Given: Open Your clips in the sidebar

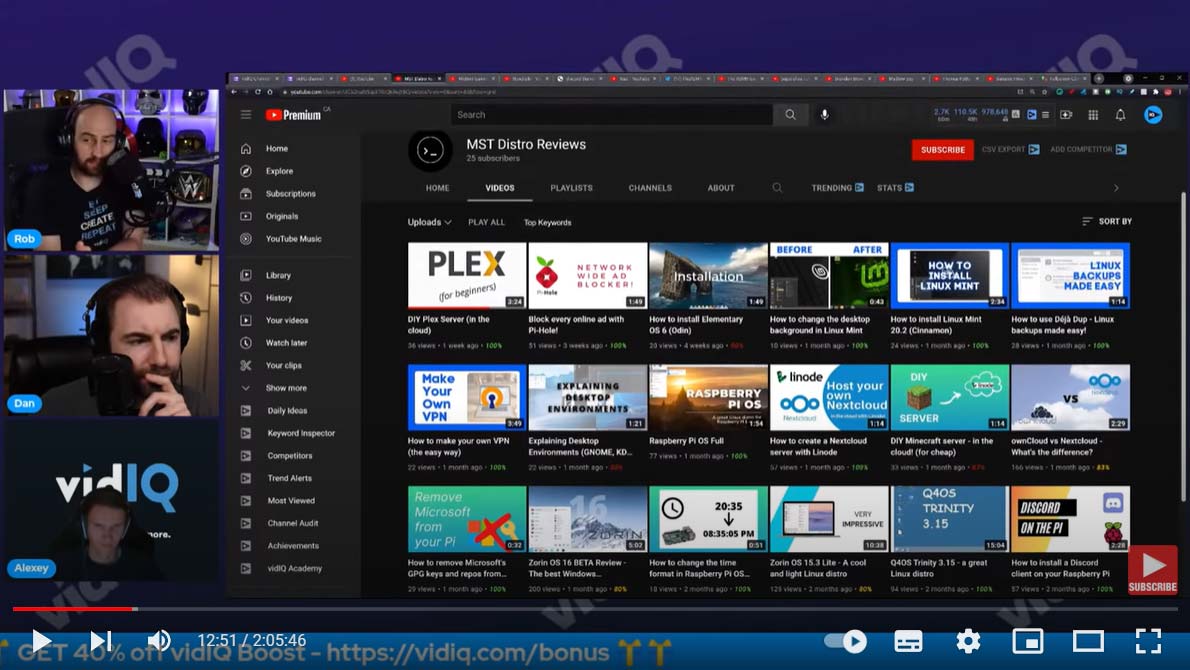Looking at the screenshot, I should (x=283, y=366).
